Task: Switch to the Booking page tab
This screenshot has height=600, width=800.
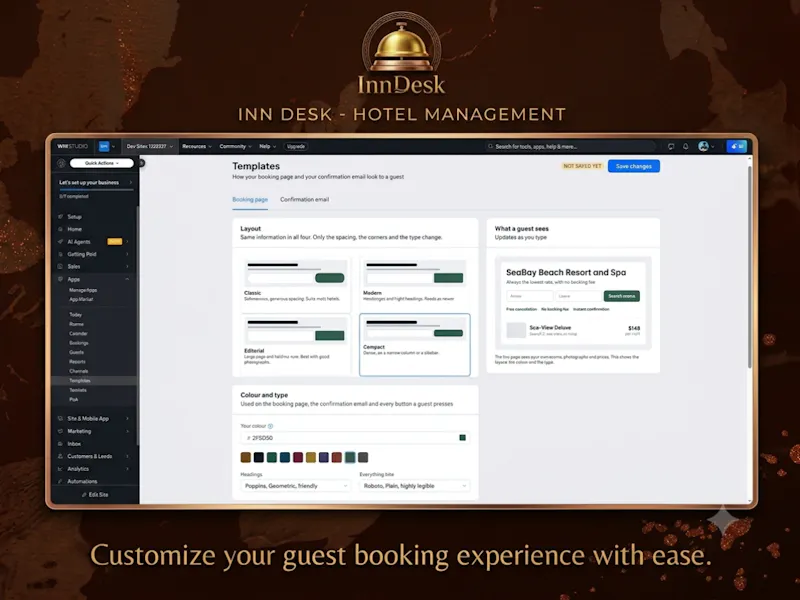Action: click(250, 199)
